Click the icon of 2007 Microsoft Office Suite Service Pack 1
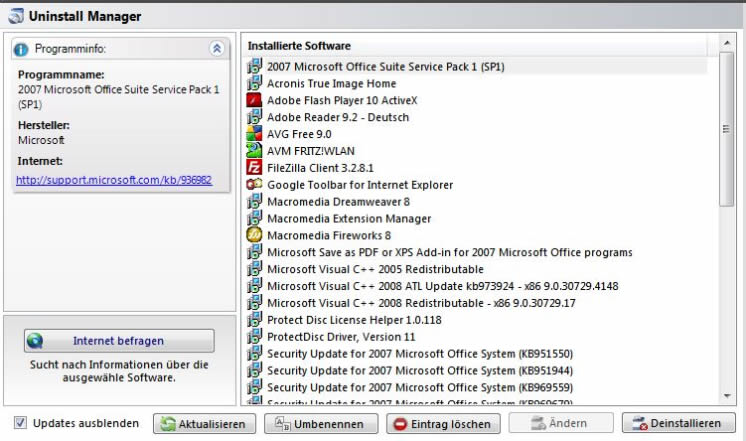Image resolution: width=746 pixels, height=441 pixels. [255, 66]
